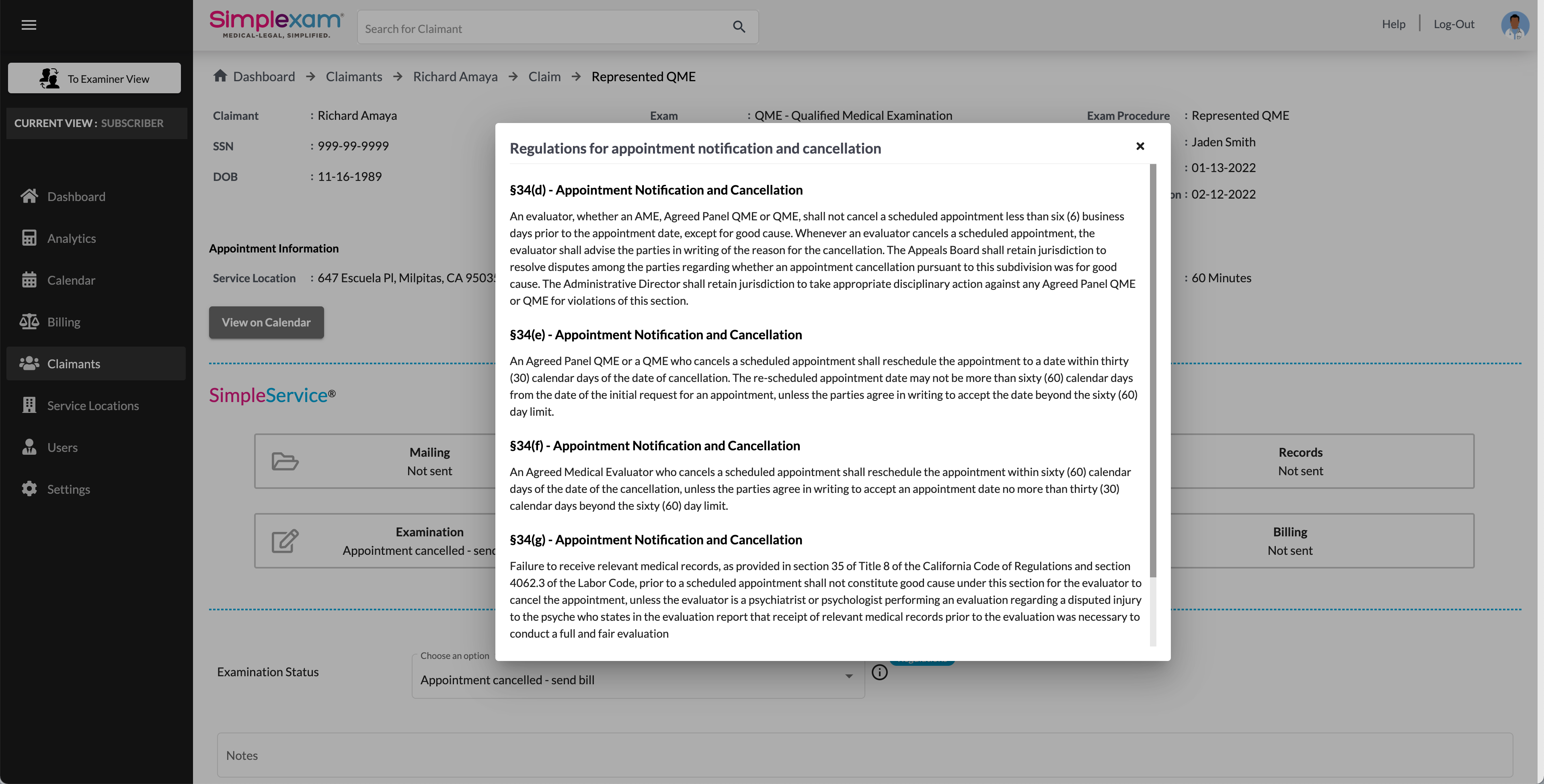Open the Mailing folder icon card
This screenshot has height=784, width=1544.
pos(285,462)
